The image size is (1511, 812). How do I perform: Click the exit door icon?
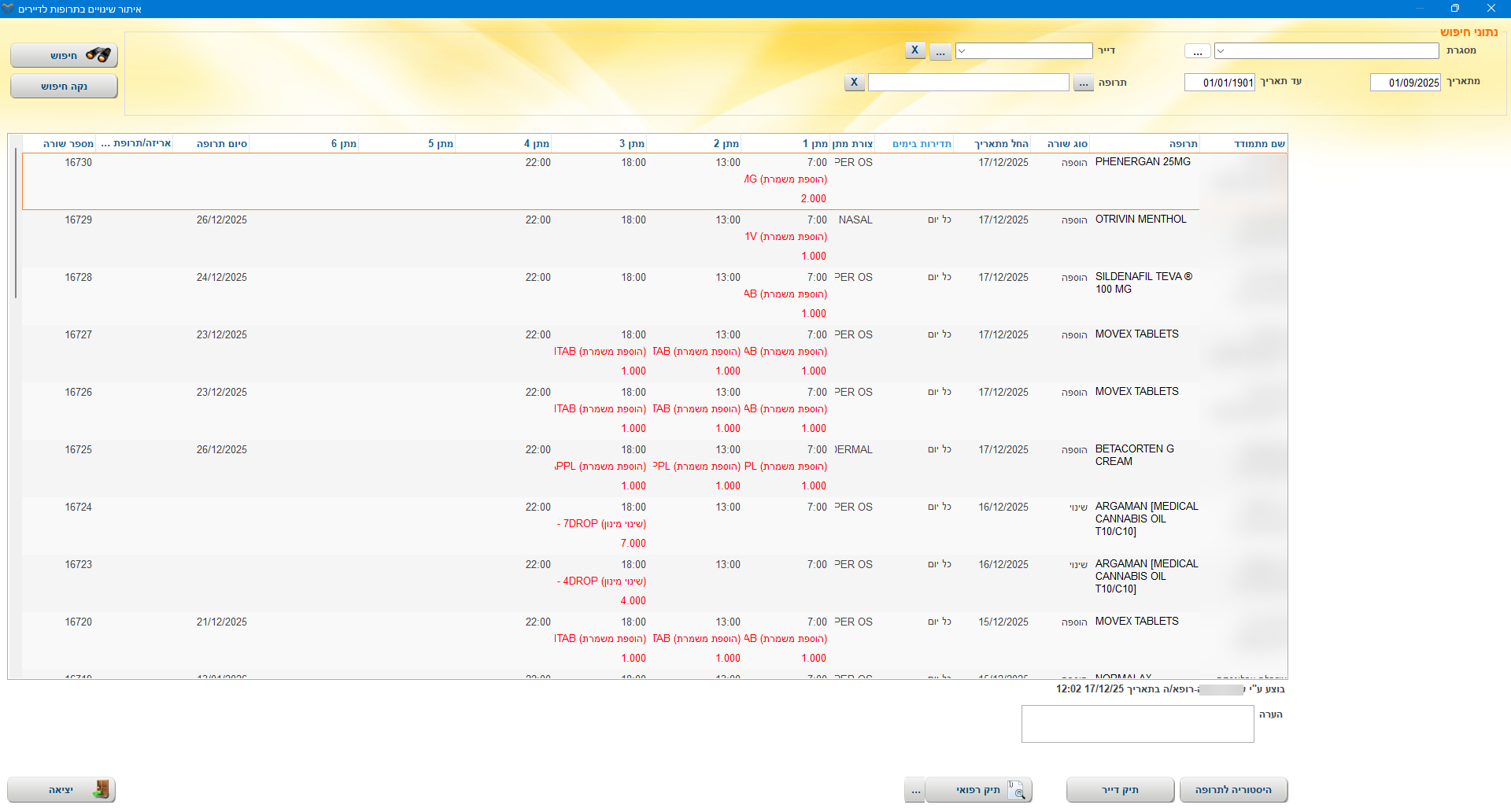tap(101, 789)
